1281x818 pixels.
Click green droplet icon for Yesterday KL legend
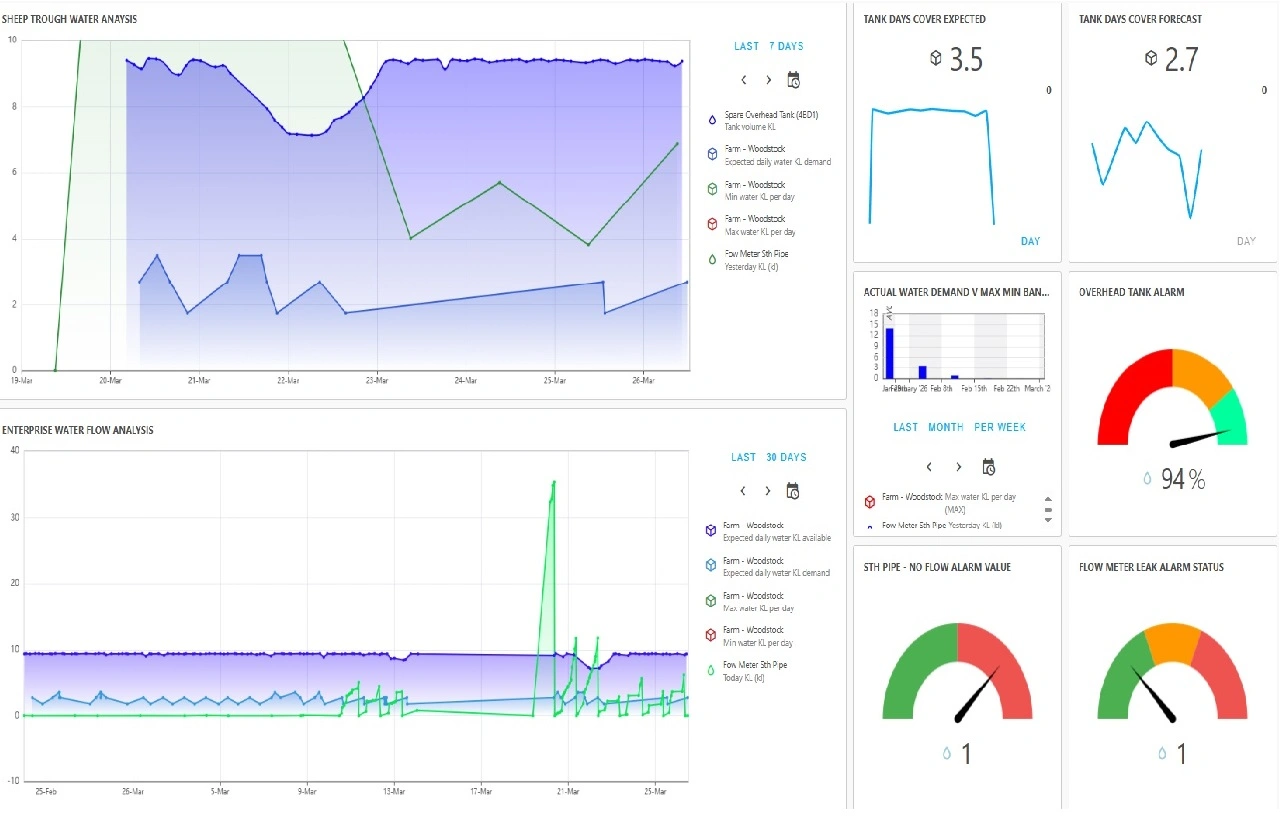[711, 259]
